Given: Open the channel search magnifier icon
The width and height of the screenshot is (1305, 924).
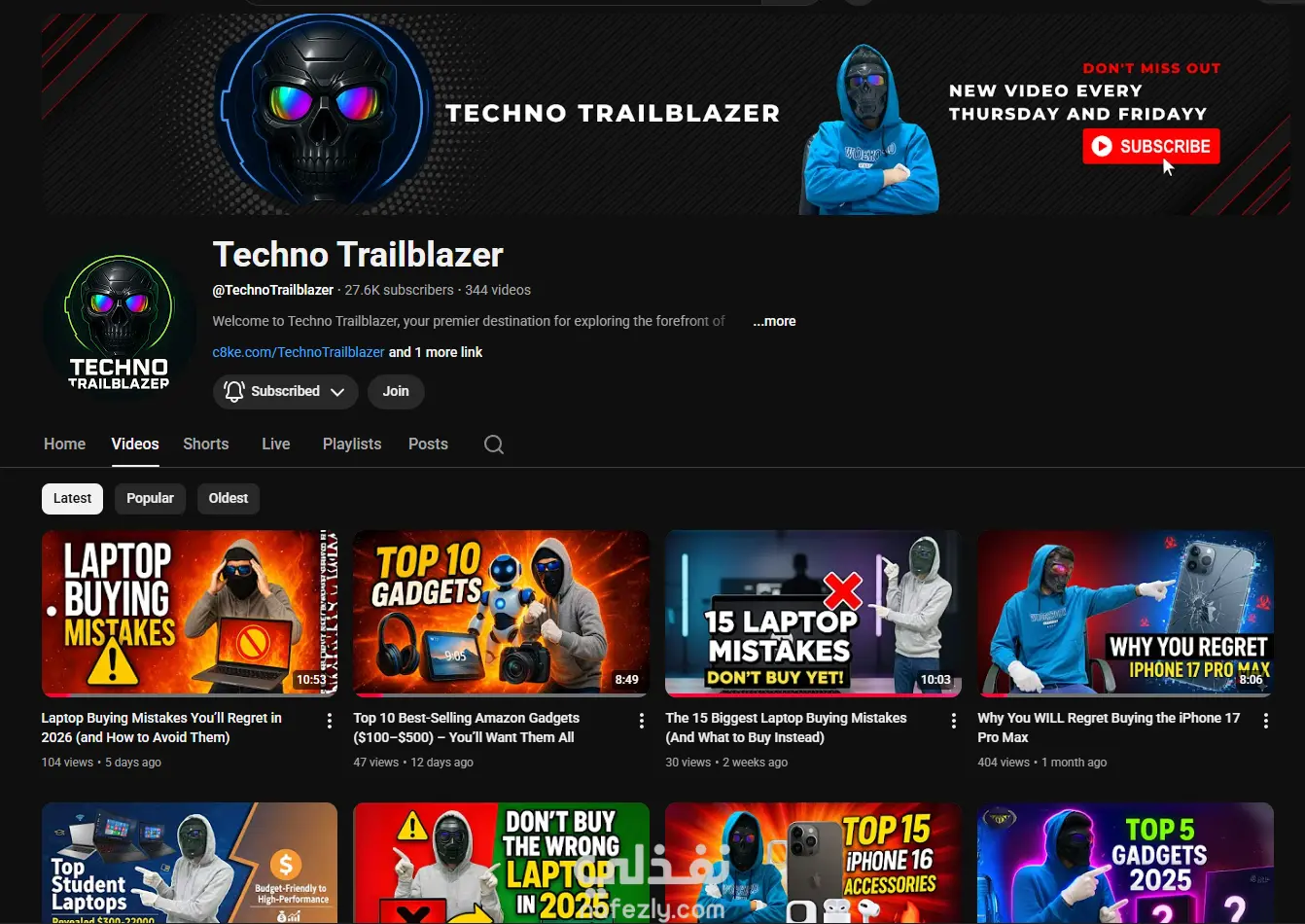Looking at the screenshot, I should (x=494, y=444).
